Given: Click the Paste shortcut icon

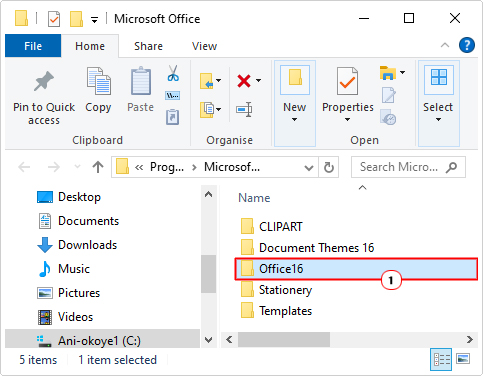Looking at the screenshot, I should point(173,117).
